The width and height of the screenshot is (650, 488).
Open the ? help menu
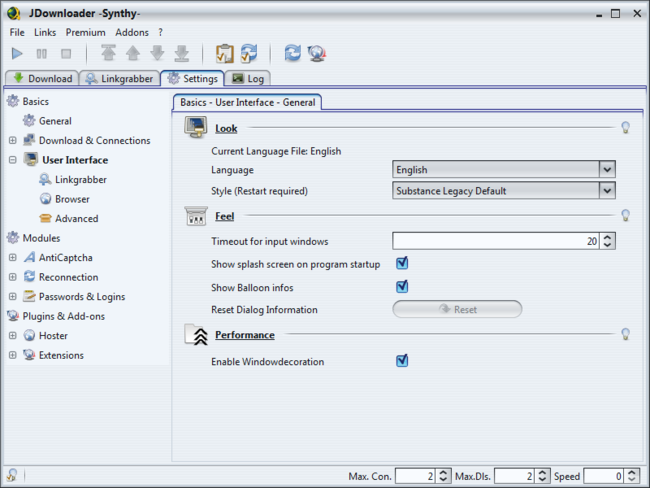(160, 32)
